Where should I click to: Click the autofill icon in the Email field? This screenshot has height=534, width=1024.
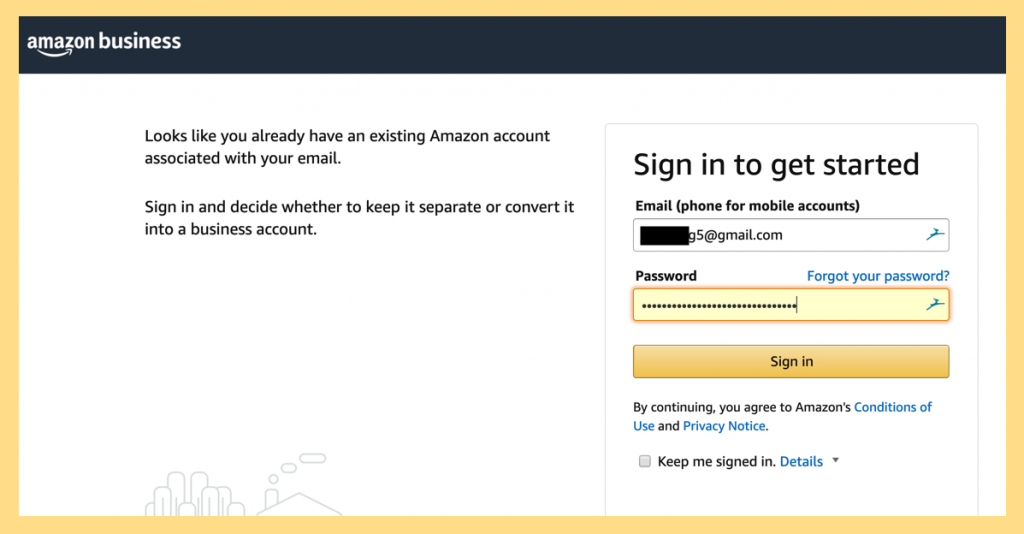pos(934,235)
